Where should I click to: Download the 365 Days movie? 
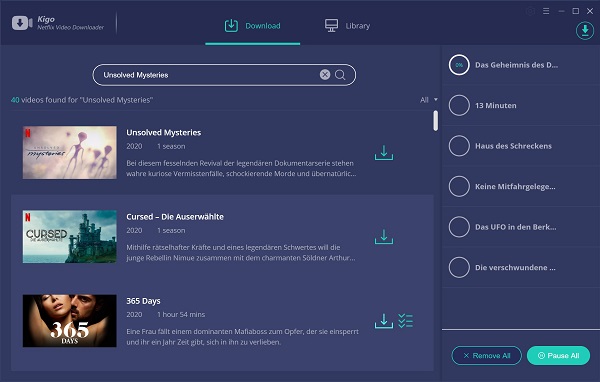pyautogui.click(x=384, y=321)
